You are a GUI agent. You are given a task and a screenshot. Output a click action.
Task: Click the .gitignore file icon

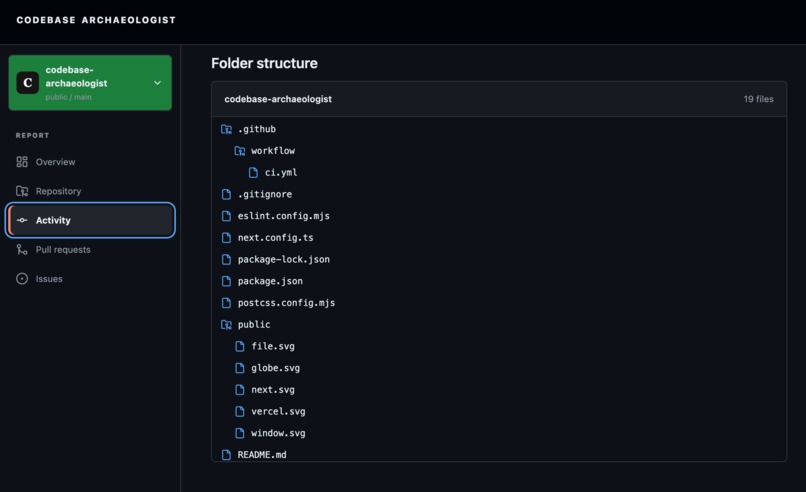[x=226, y=194]
